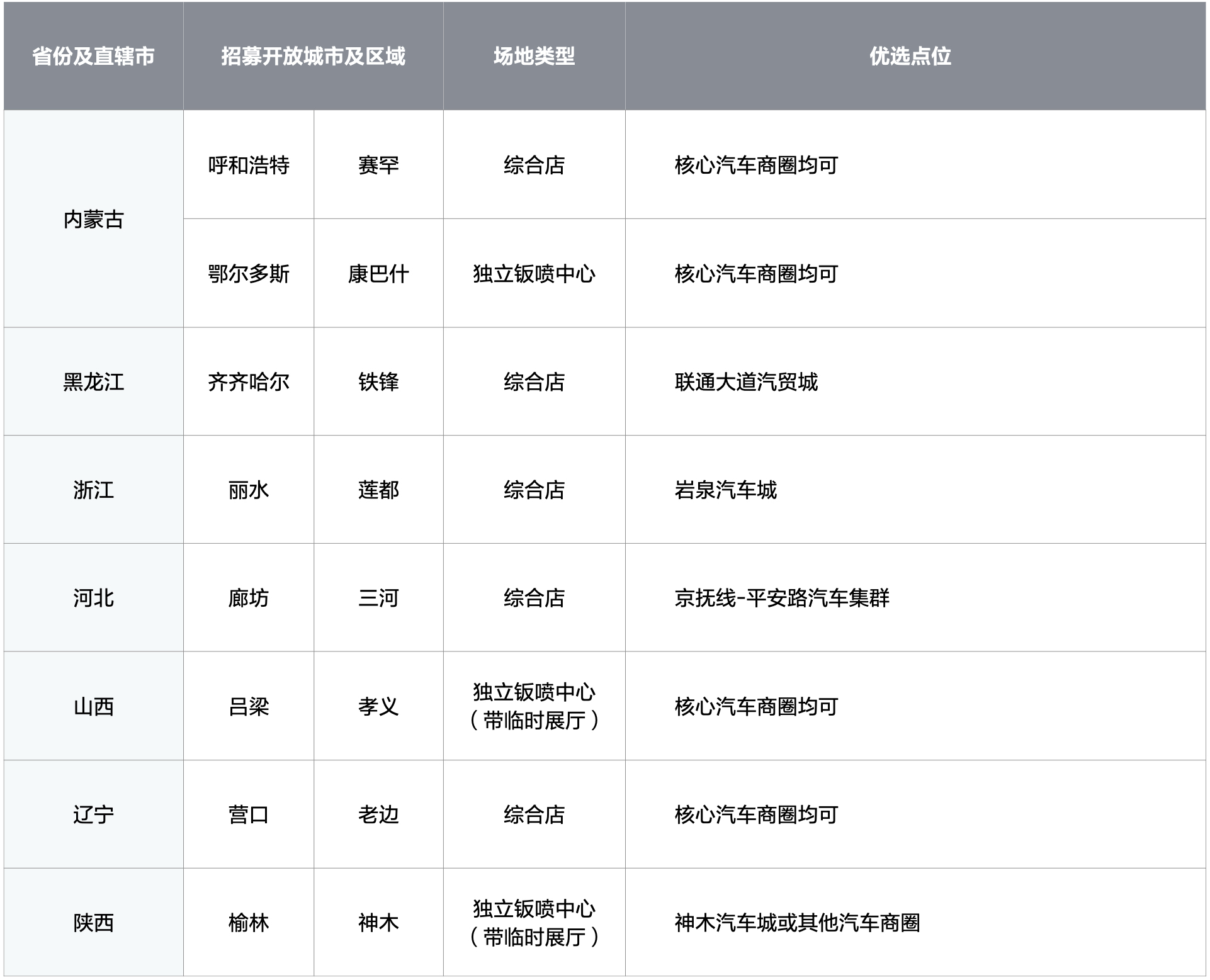1210x980 pixels.
Task: Click the 神木汽车城或其他汽车商圈 text
Action: 797,923
